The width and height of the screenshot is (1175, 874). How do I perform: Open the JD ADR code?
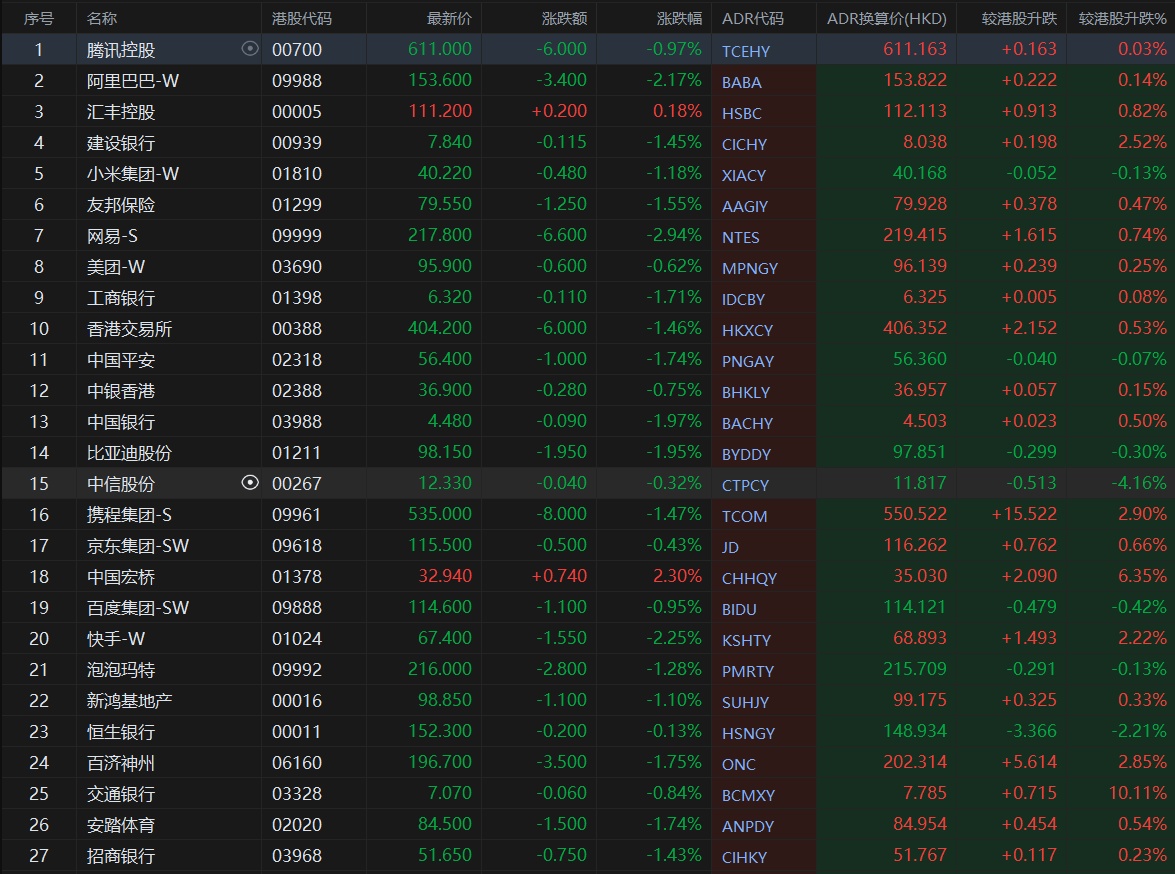point(730,547)
